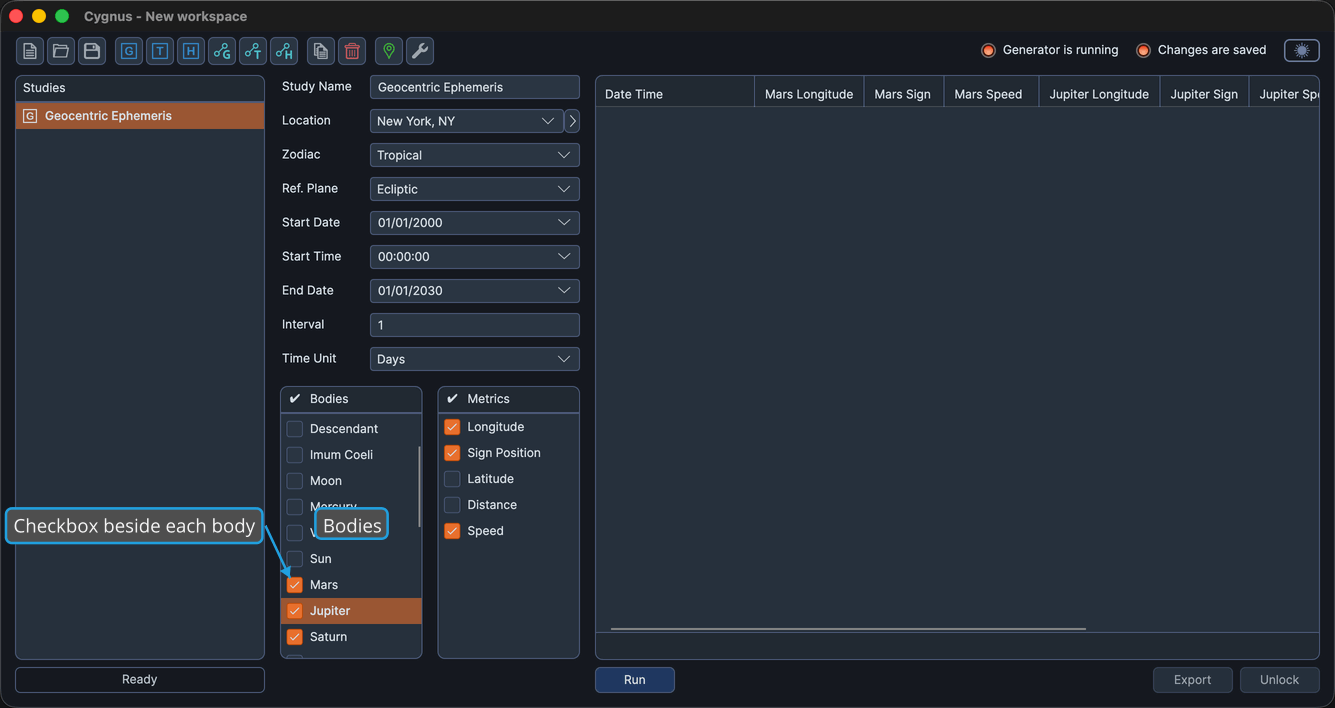Delete the study with the red trash icon
Screen dimensions: 1335x708
click(x=352, y=51)
